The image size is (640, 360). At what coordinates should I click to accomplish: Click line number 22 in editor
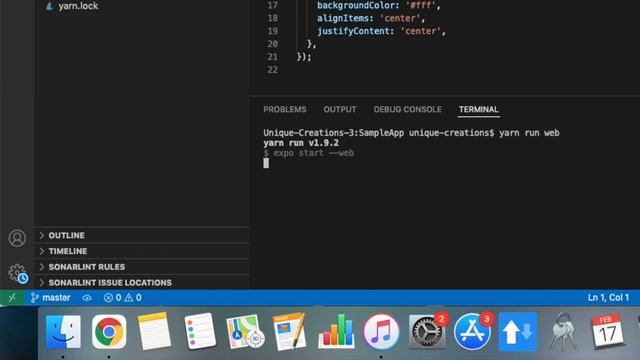coord(273,69)
